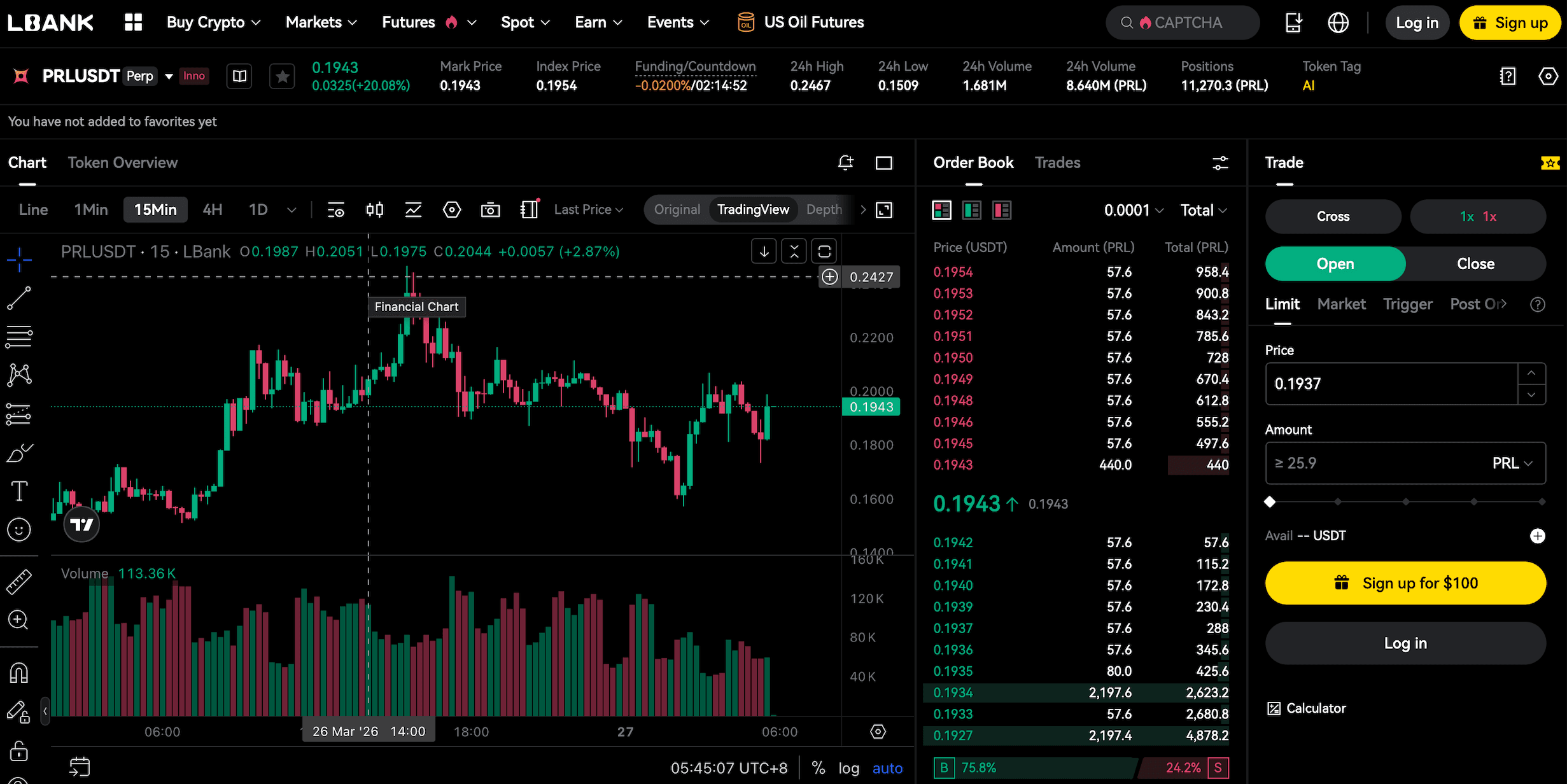Toggle auto scale on chart
The height and width of the screenshot is (784, 1567).
887,768
